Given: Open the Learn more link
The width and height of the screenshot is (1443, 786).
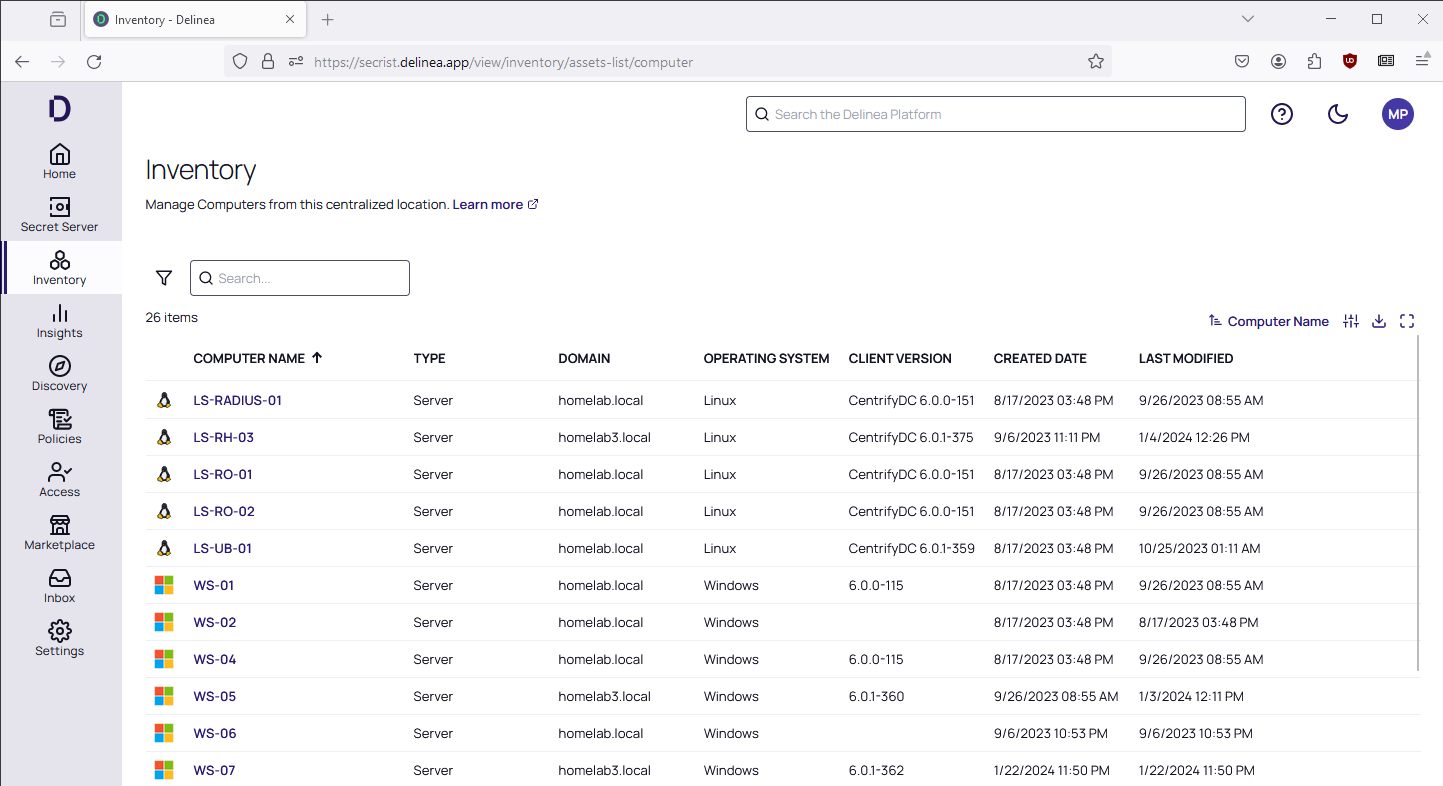Looking at the screenshot, I should coord(488,204).
